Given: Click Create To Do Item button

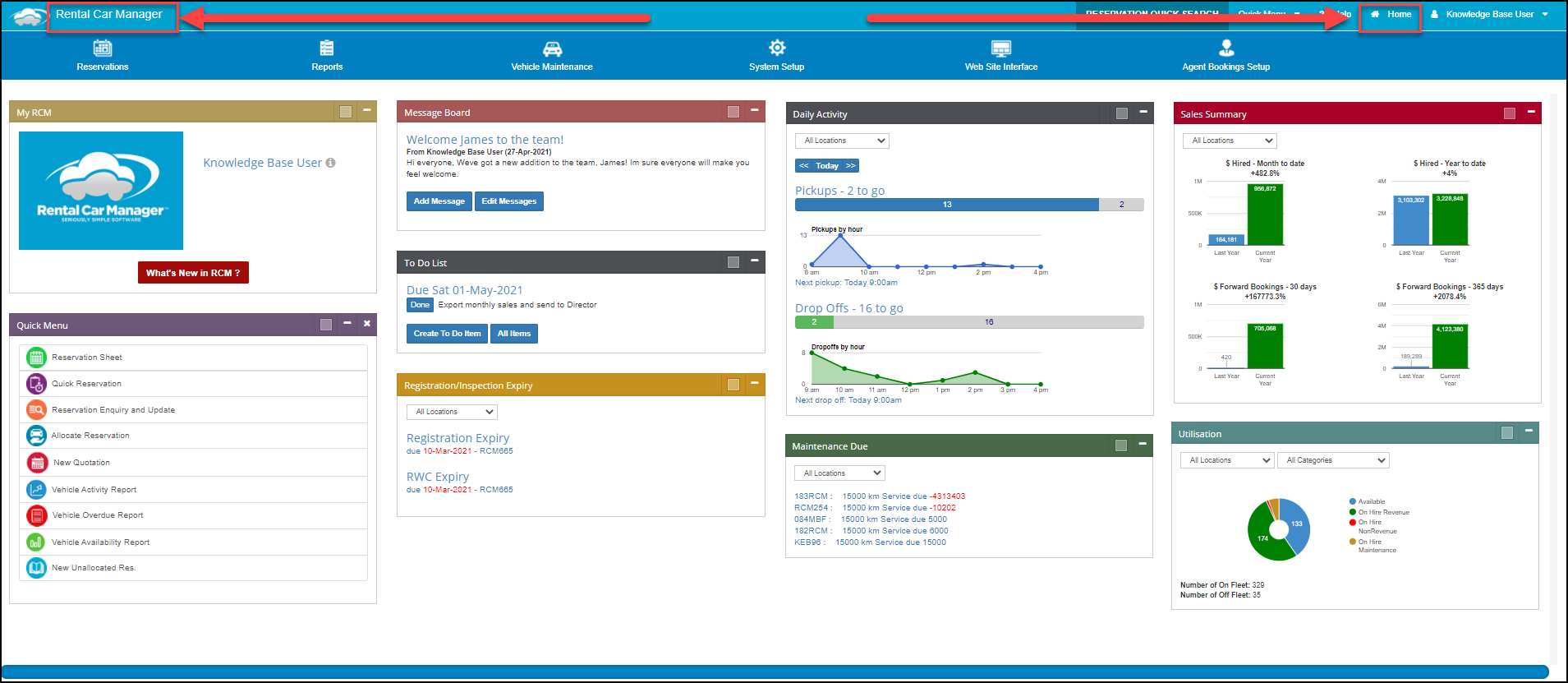Looking at the screenshot, I should tap(447, 334).
